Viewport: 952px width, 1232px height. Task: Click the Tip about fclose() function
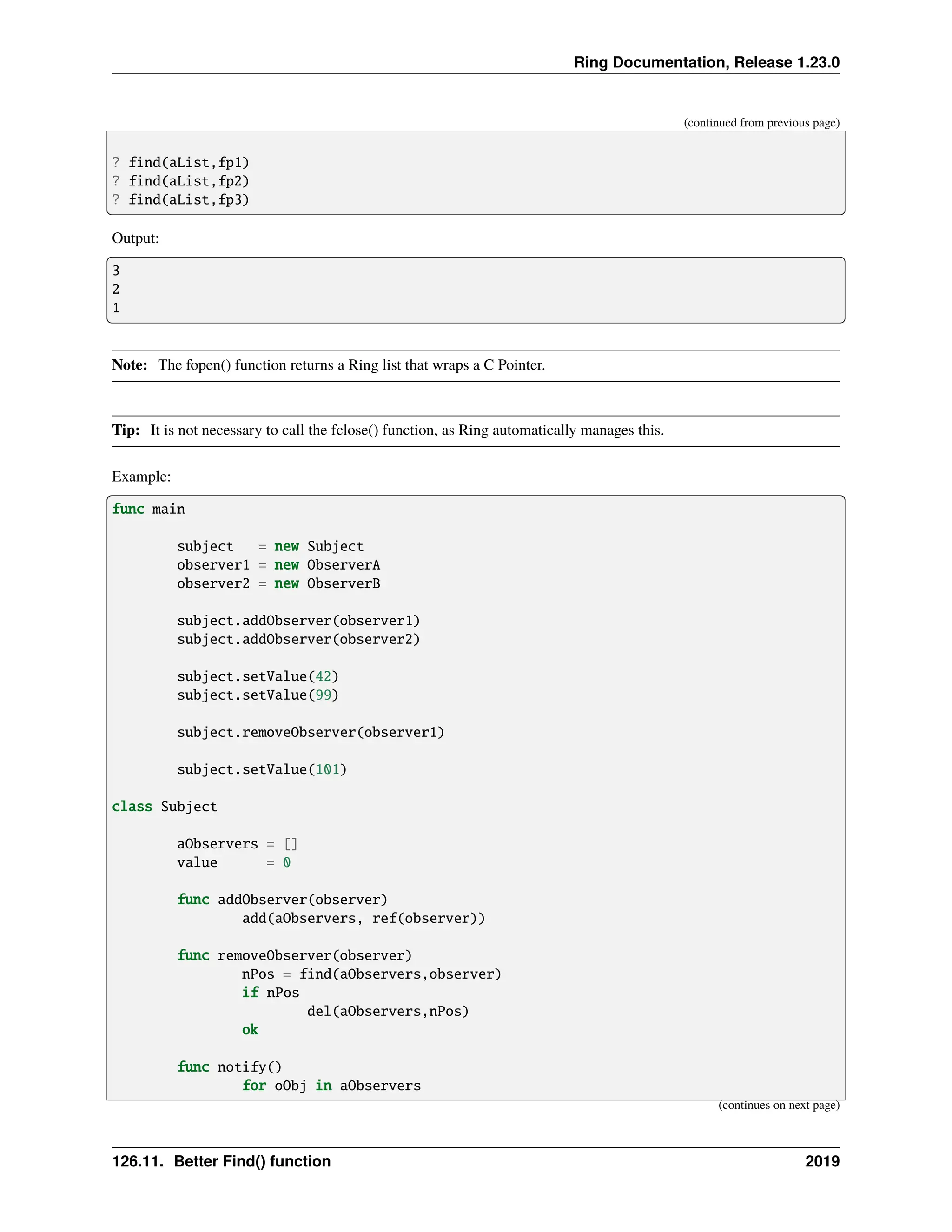click(x=388, y=431)
